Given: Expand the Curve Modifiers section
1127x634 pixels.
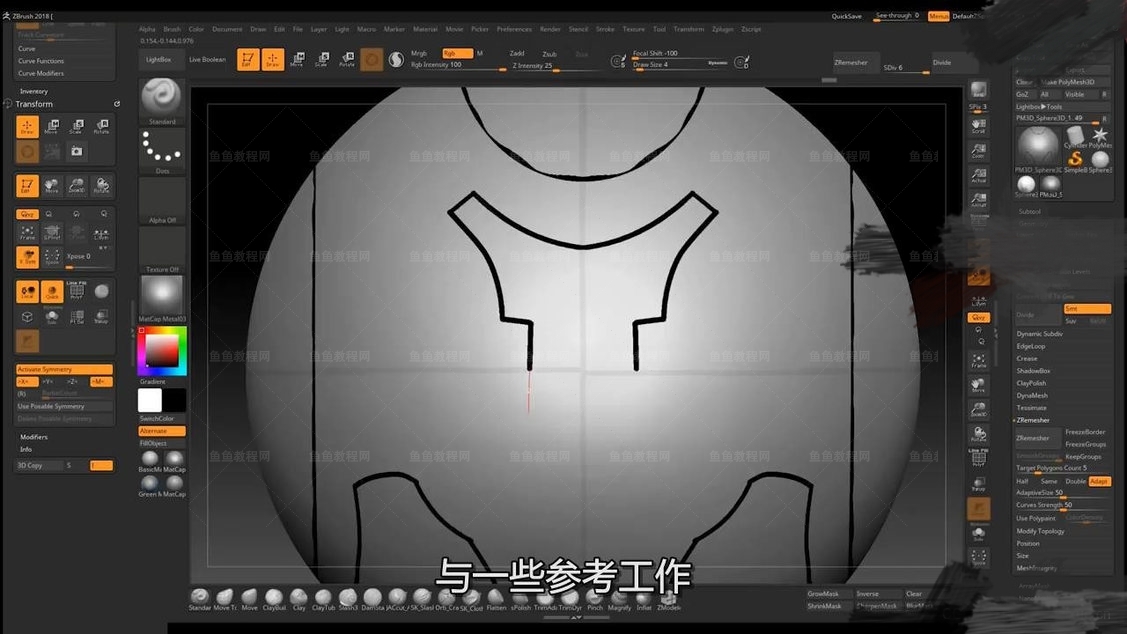Looking at the screenshot, I should coord(41,73).
